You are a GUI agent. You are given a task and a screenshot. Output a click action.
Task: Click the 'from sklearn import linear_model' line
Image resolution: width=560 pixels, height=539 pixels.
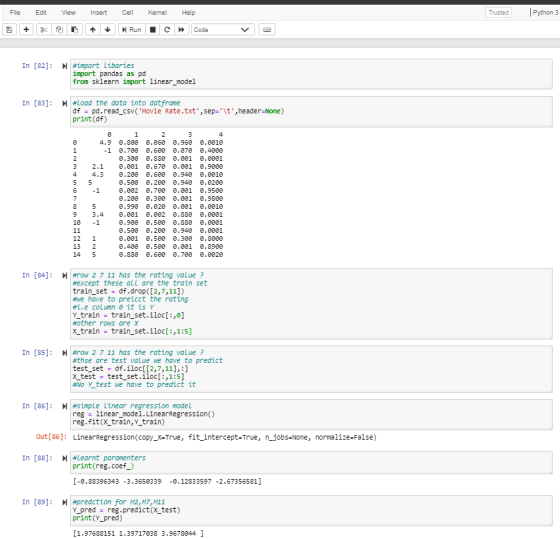pos(134,82)
